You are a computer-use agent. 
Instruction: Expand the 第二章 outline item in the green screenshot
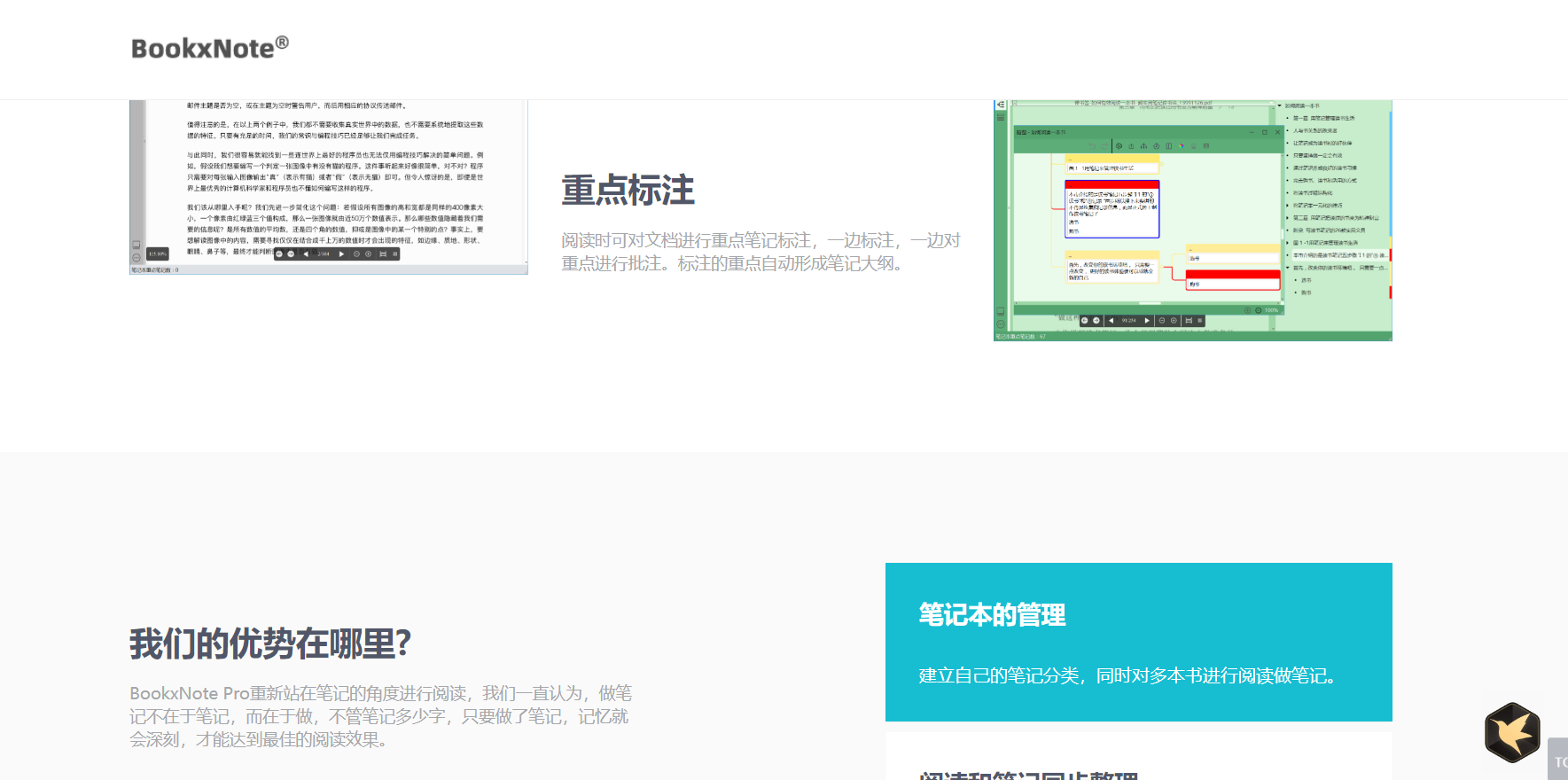[1288, 217]
